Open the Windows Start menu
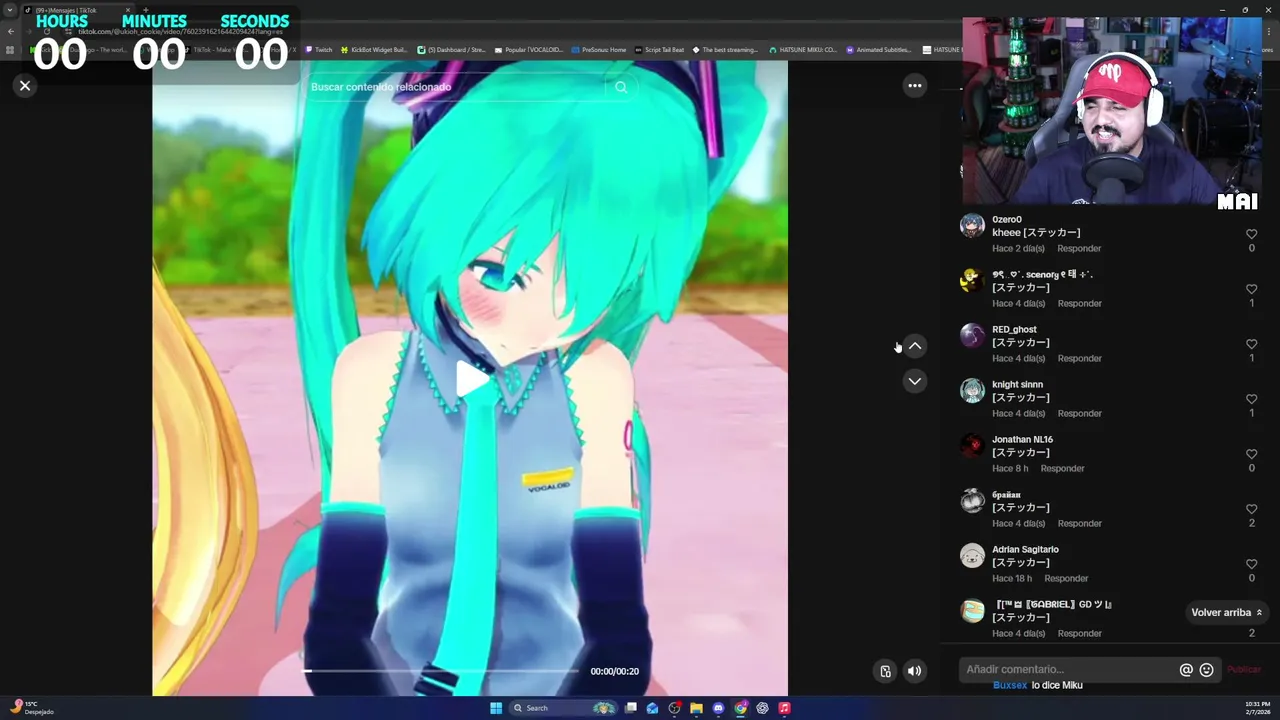 point(496,708)
